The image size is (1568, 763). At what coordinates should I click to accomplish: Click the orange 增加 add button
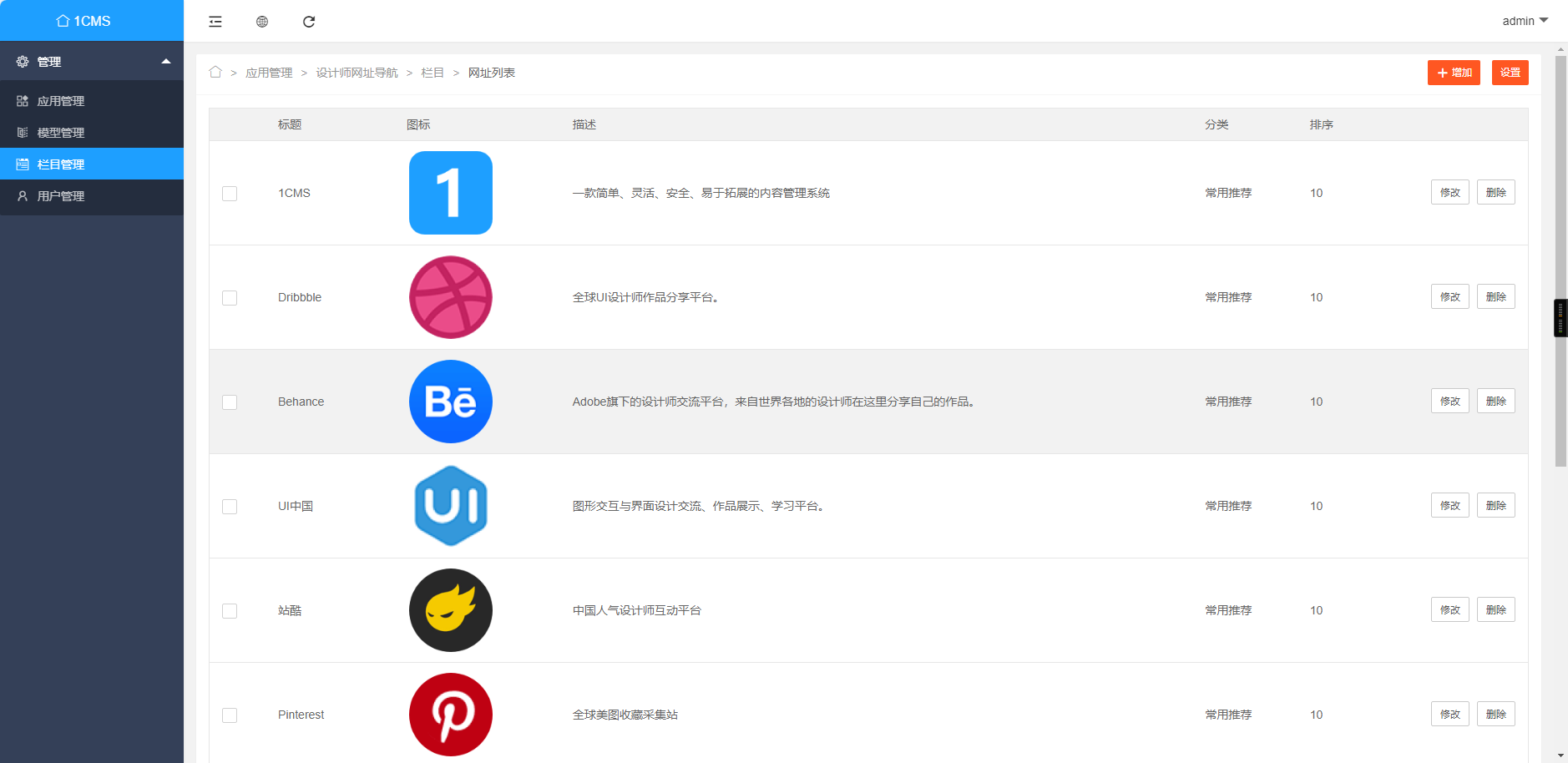pyautogui.click(x=1453, y=73)
